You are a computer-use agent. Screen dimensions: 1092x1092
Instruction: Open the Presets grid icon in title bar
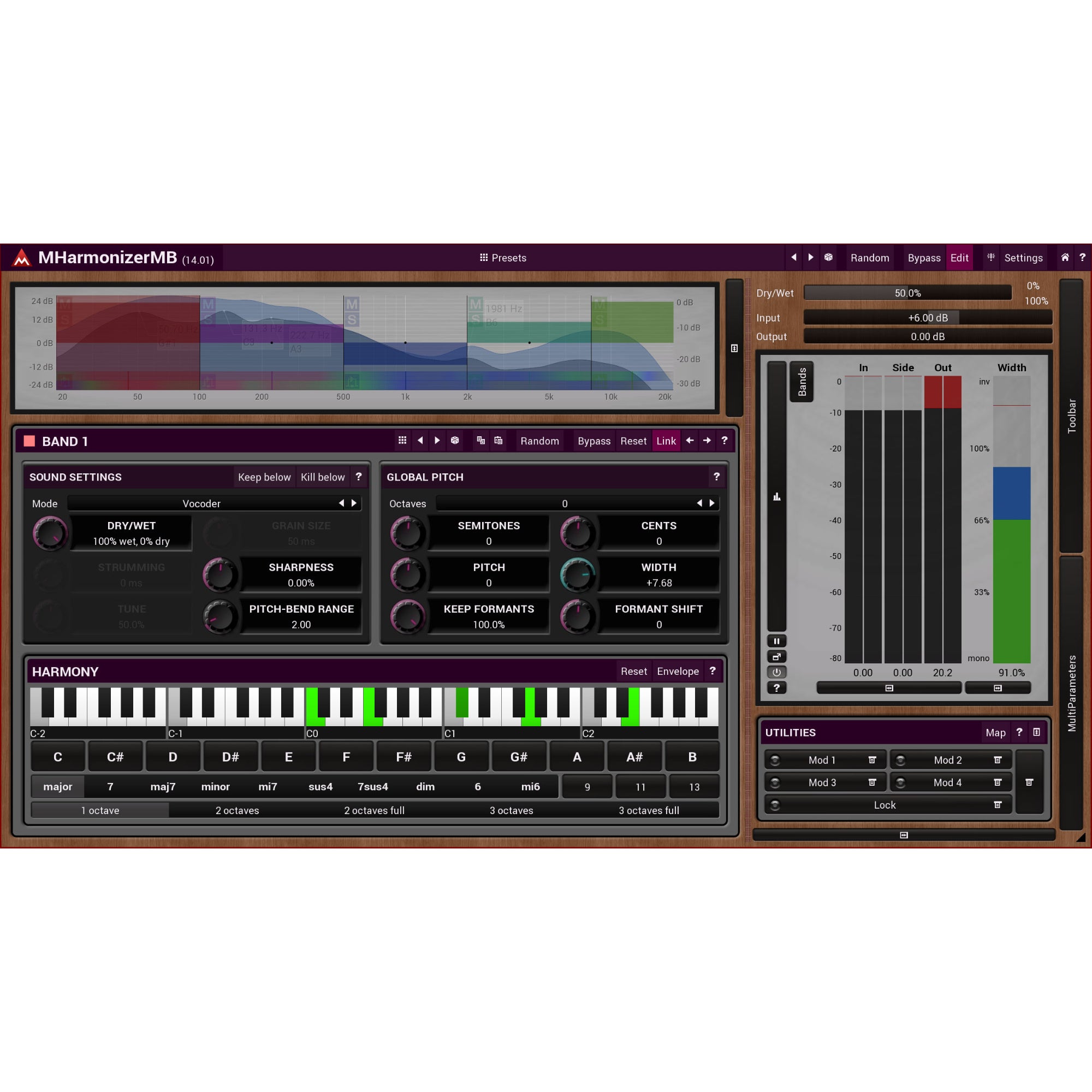coord(484,258)
